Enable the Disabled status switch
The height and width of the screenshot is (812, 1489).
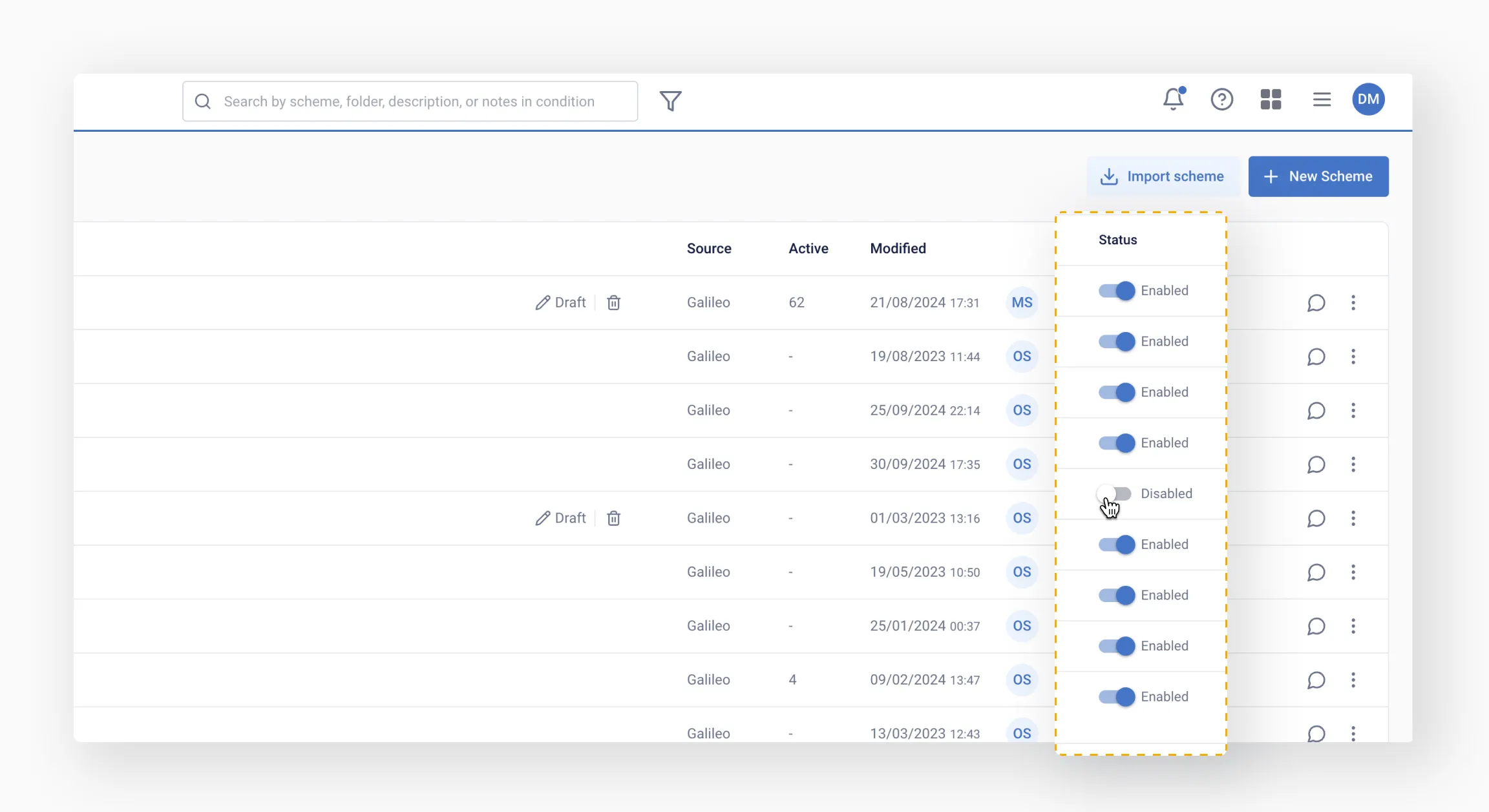1114,494
